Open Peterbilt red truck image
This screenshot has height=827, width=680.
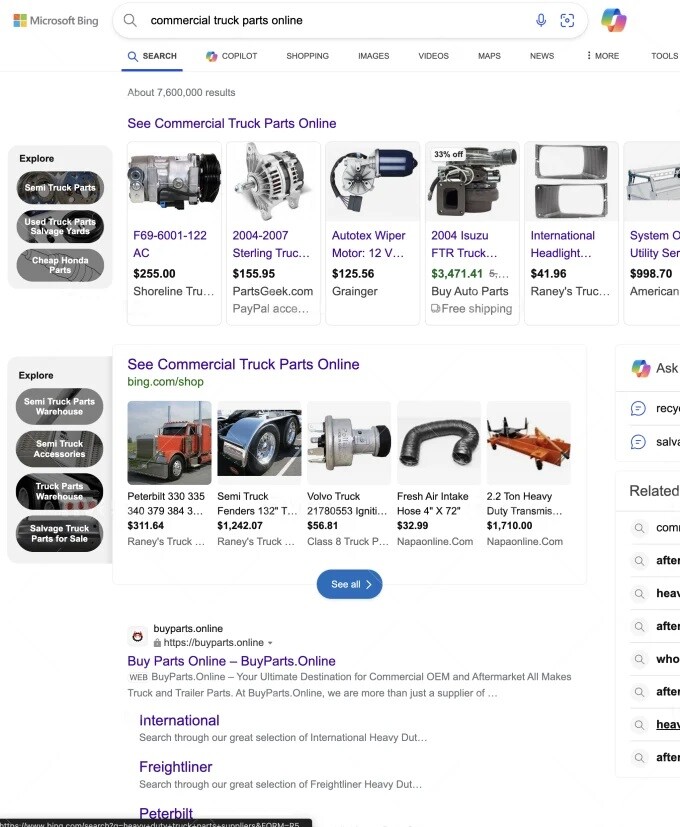(x=169, y=443)
